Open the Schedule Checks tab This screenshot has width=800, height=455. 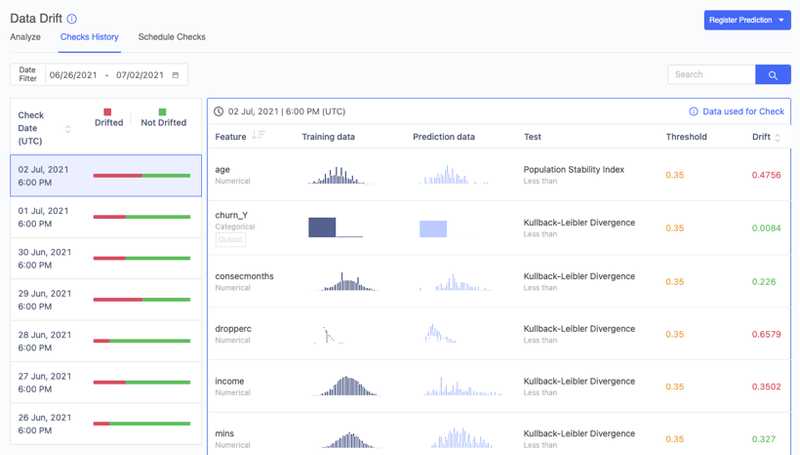172,37
